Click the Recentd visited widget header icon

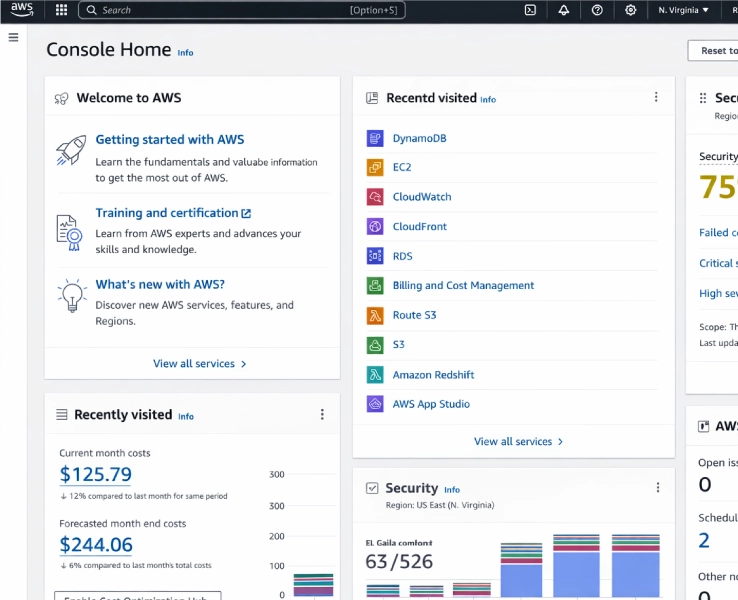click(x=372, y=98)
